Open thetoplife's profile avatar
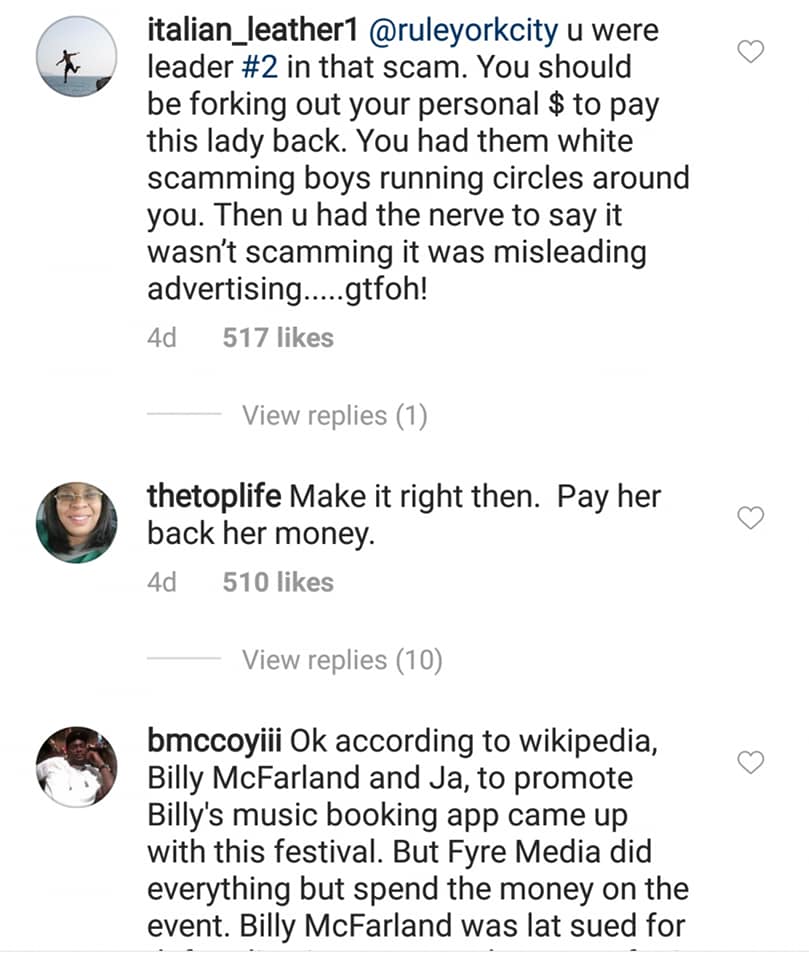This screenshot has width=809, height=960. [76, 521]
